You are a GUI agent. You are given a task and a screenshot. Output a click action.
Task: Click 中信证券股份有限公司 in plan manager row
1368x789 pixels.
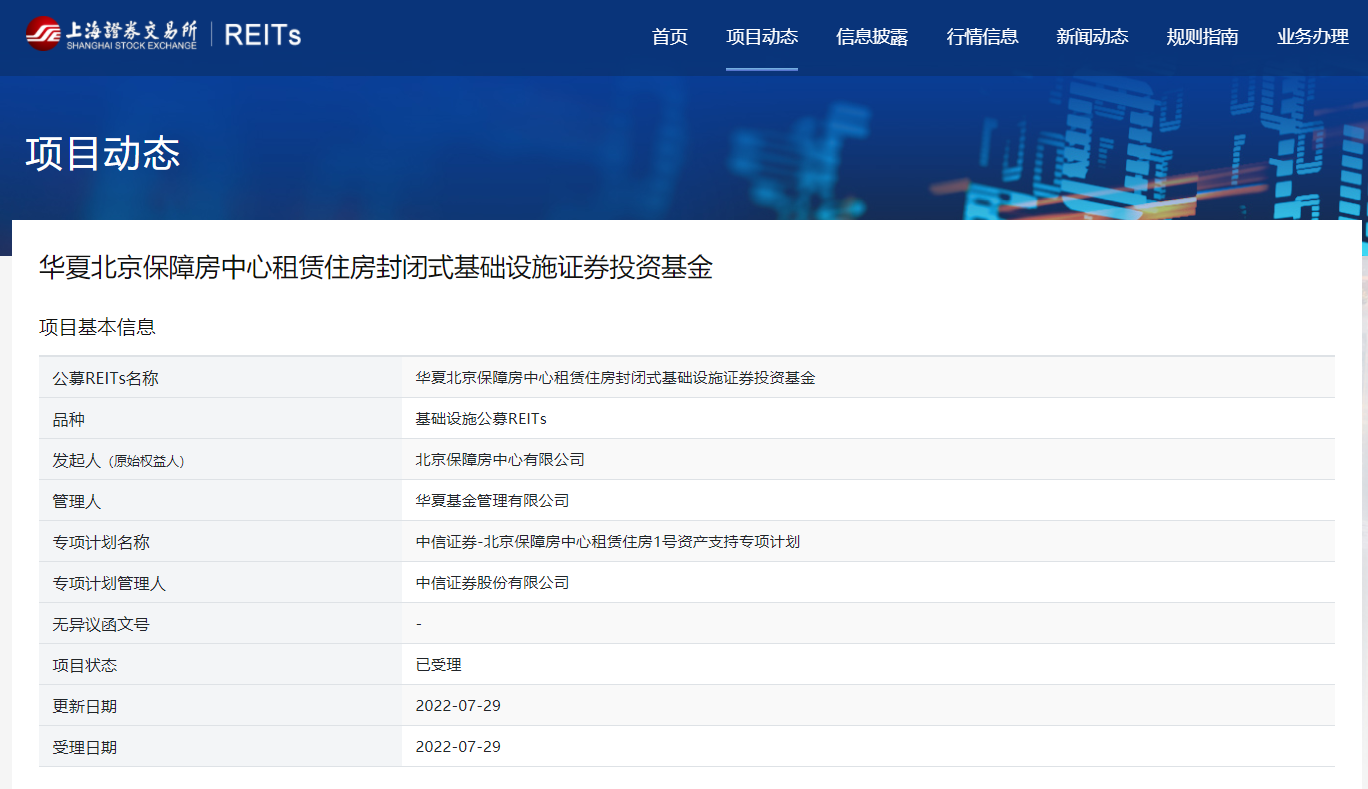492,583
